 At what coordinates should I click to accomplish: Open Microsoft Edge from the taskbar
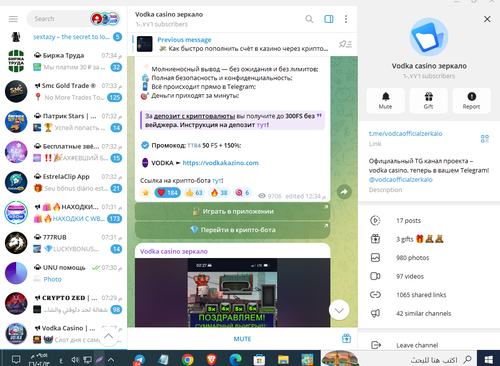(x=235, y=359)
